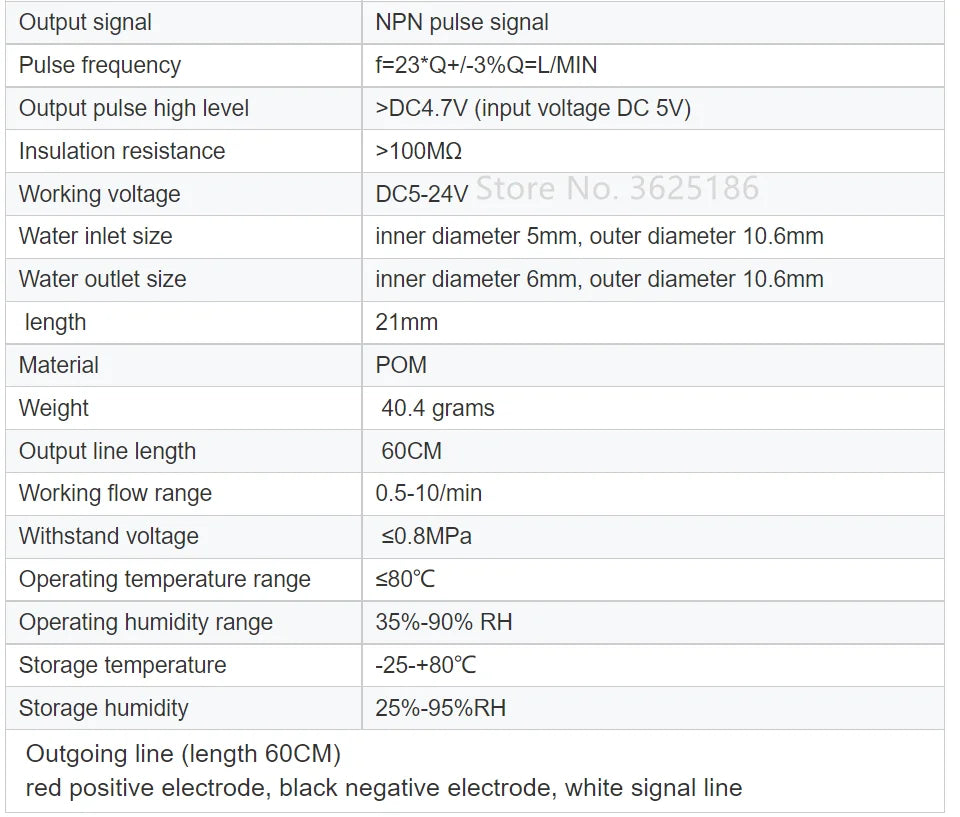Viewport: 960px width, 817px height.
Task: Click the '0.5-10/min' flow range value
Action: [429, 493]
